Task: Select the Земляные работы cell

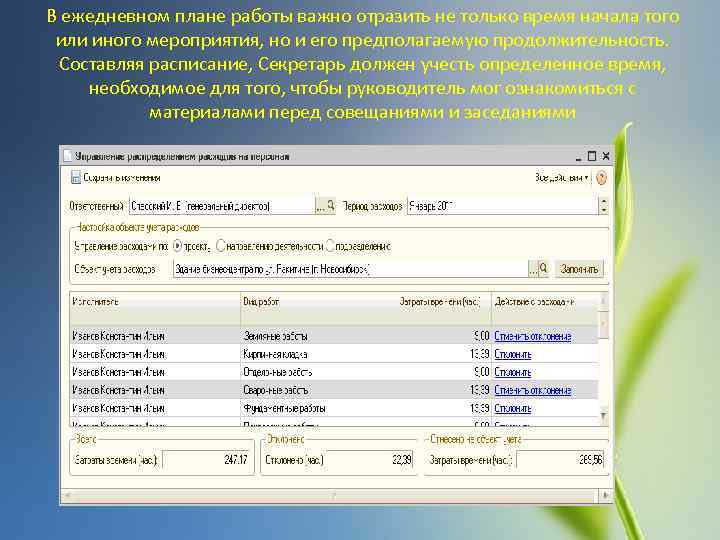Action: click(319, 336)
